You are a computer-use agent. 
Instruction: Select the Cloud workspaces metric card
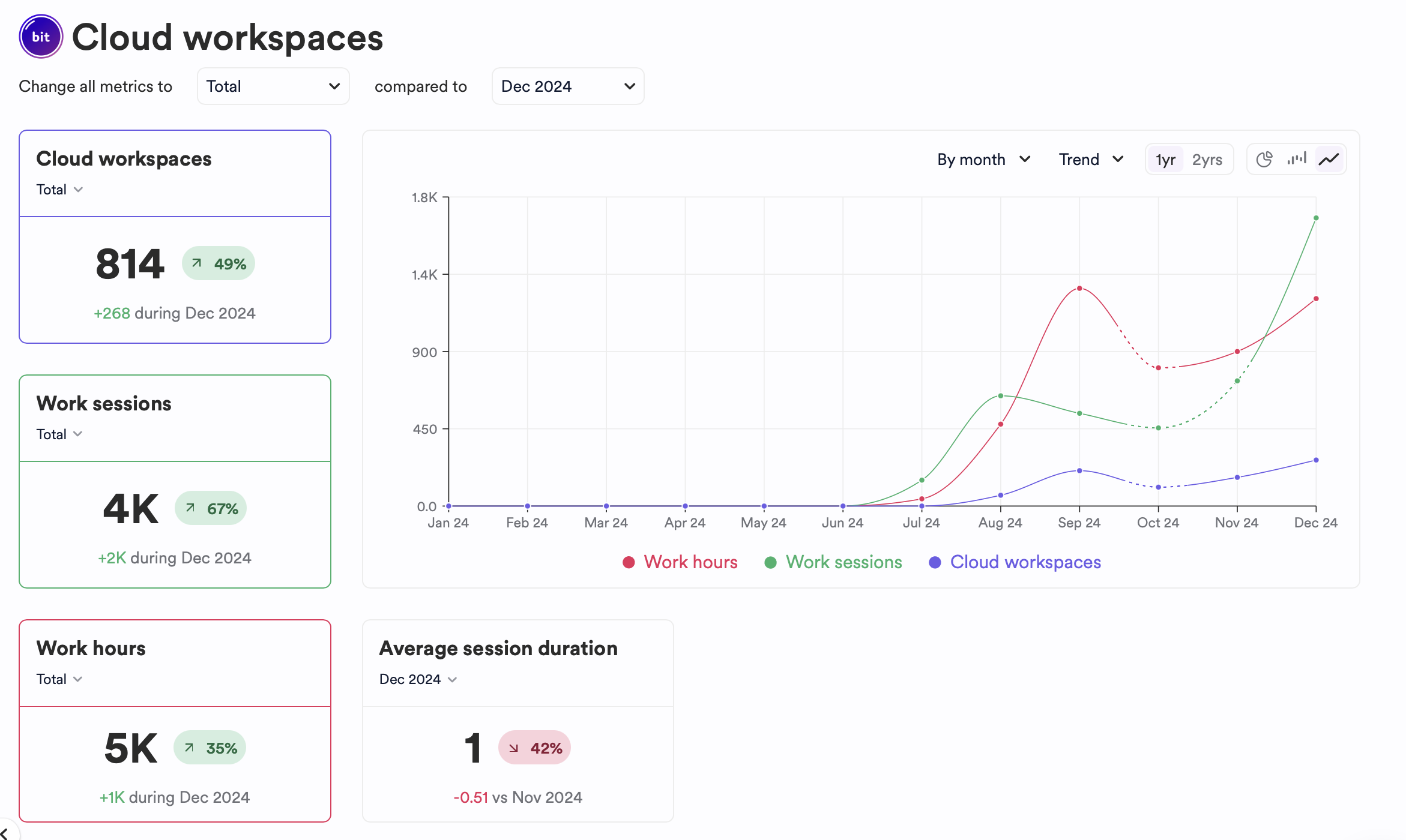point(175,236)
